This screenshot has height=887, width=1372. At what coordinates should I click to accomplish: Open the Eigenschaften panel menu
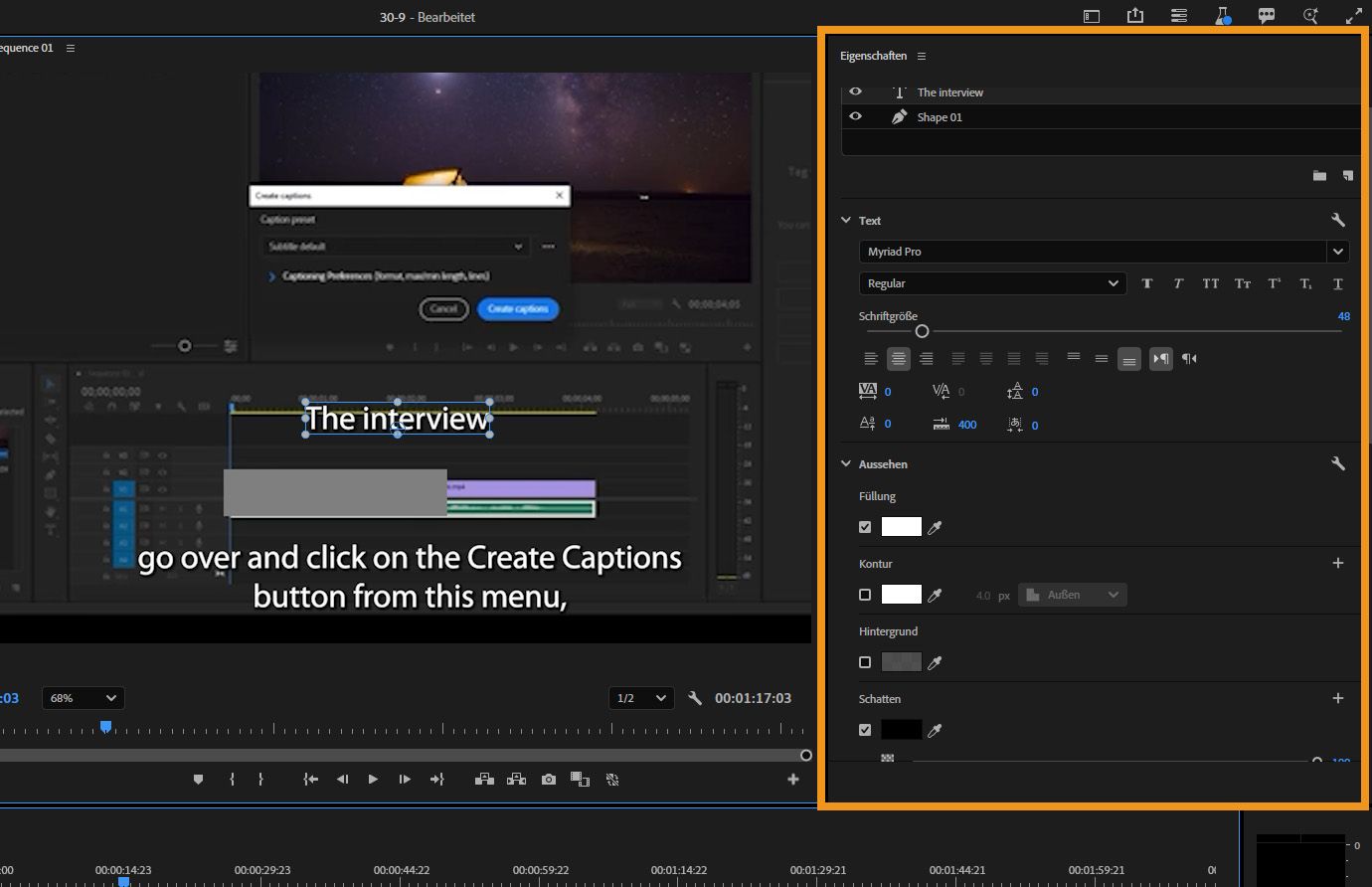[922, 56]
